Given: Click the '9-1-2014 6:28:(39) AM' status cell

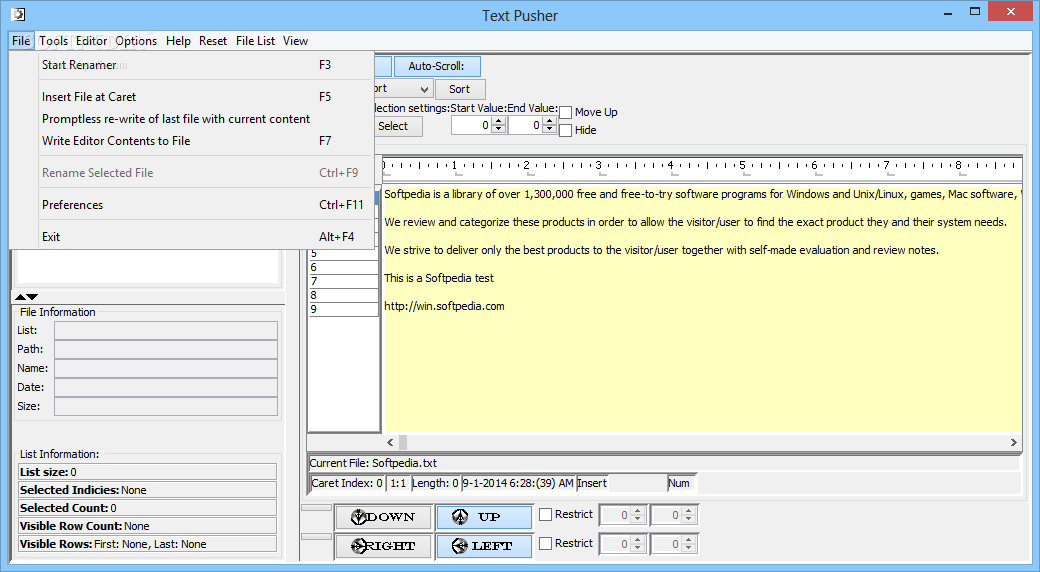Looking at the screenshot, I should 518,483.
